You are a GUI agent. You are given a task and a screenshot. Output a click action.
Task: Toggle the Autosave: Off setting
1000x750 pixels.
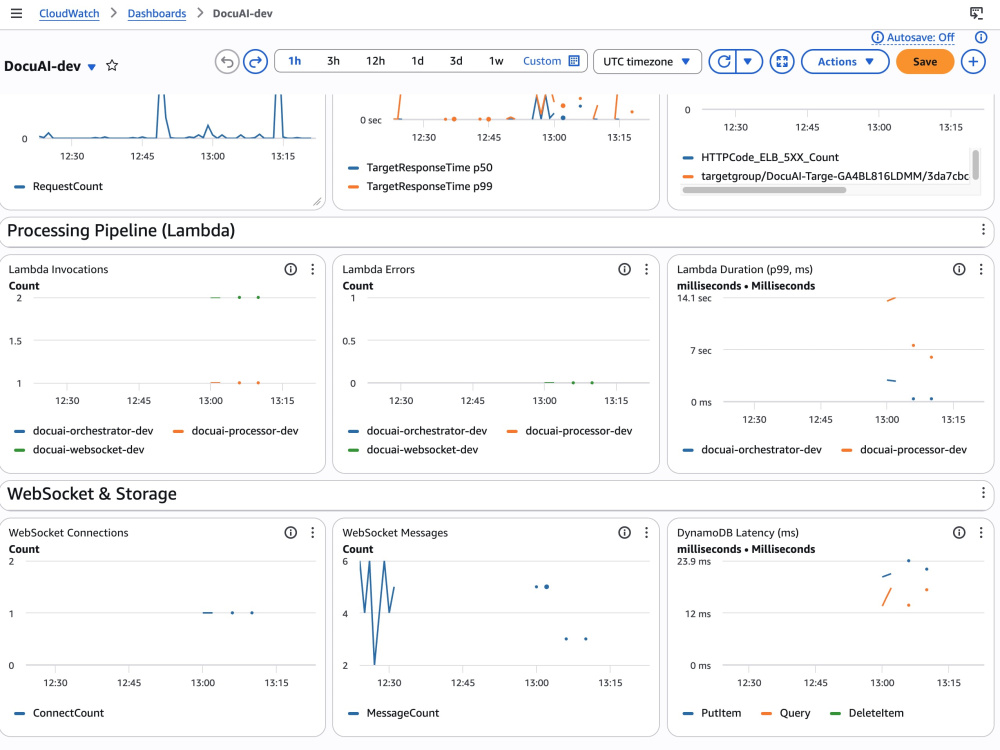[x=920, y=38]
